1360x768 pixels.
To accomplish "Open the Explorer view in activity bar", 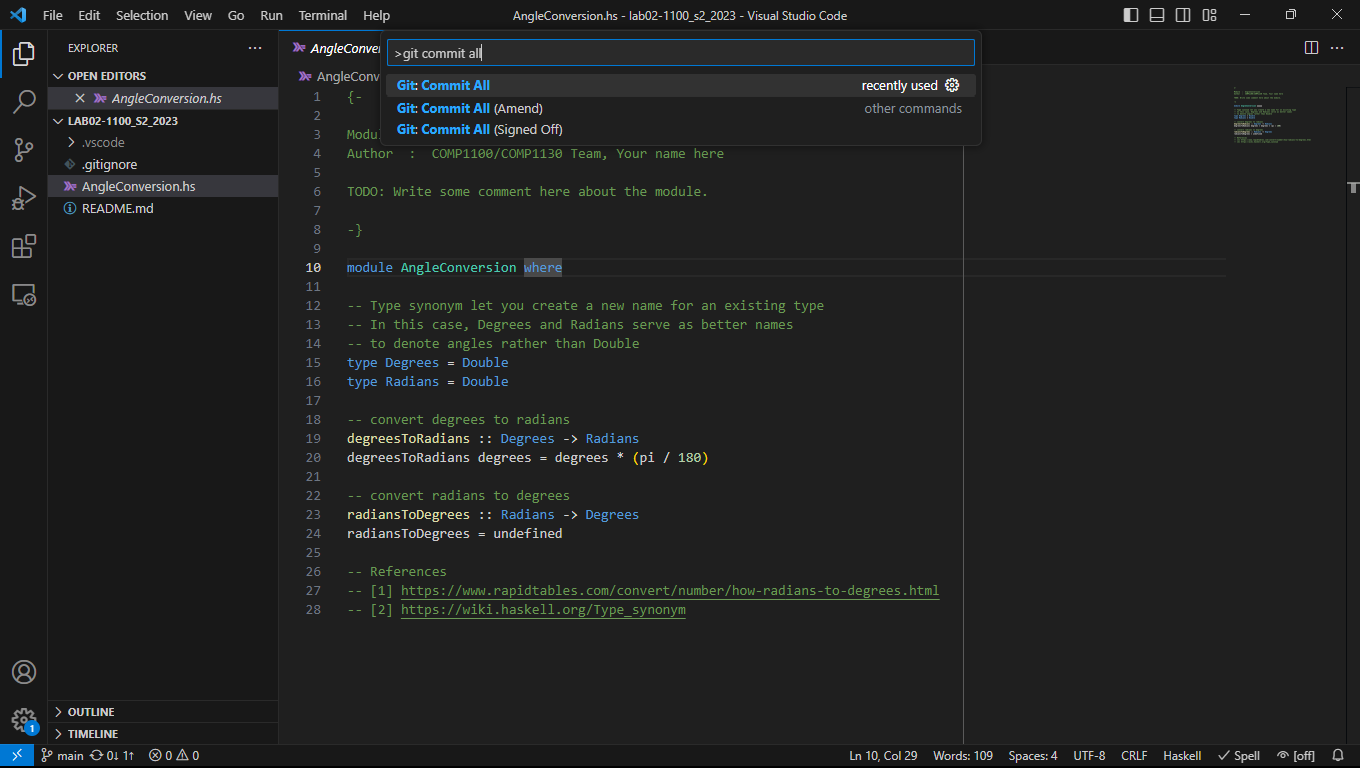I will point(24,54).
